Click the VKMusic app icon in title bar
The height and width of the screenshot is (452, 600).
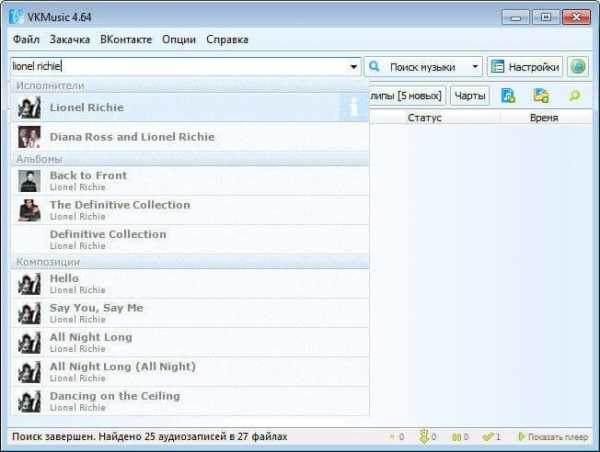click(16, 17)
